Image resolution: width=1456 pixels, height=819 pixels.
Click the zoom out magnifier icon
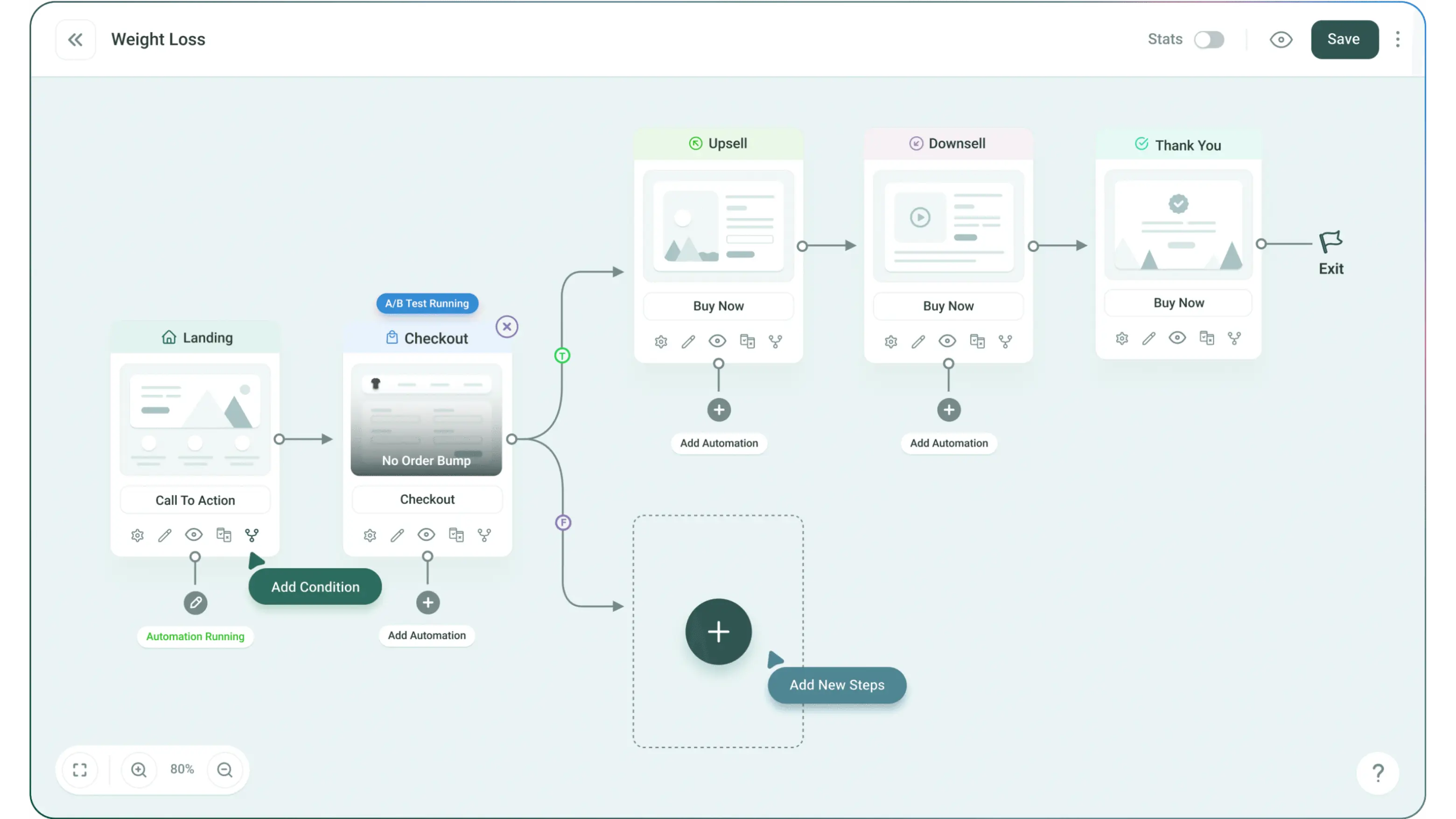pos(225,770)
